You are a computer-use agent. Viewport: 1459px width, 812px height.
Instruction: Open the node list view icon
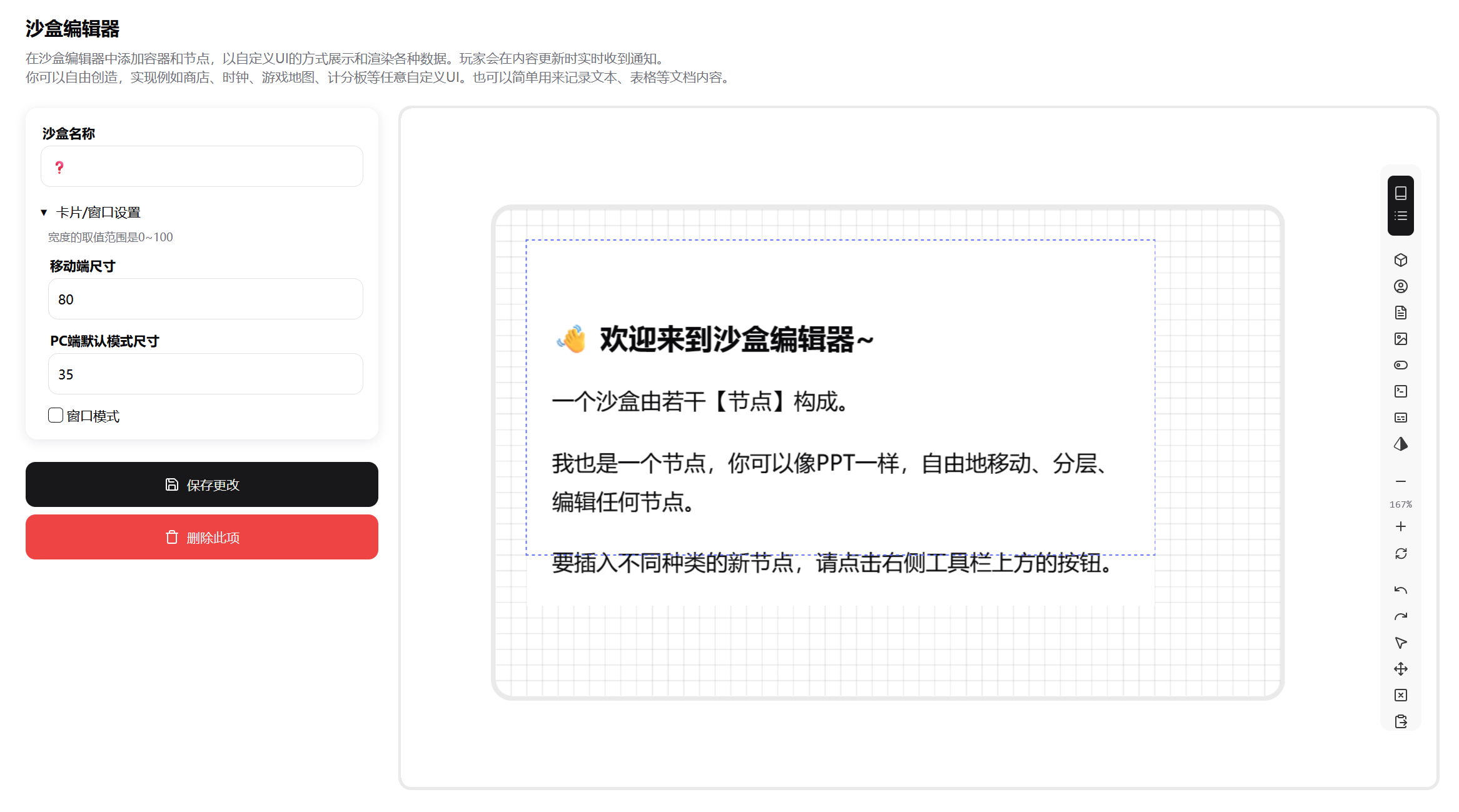click(1400, 216)
